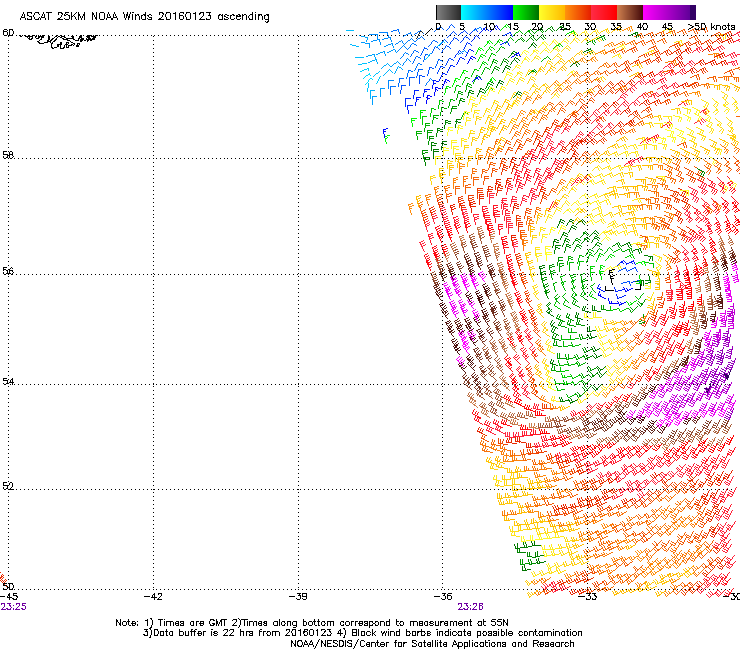
Task: Click the latitude label '56'
Action: click(x=8, y=271)
